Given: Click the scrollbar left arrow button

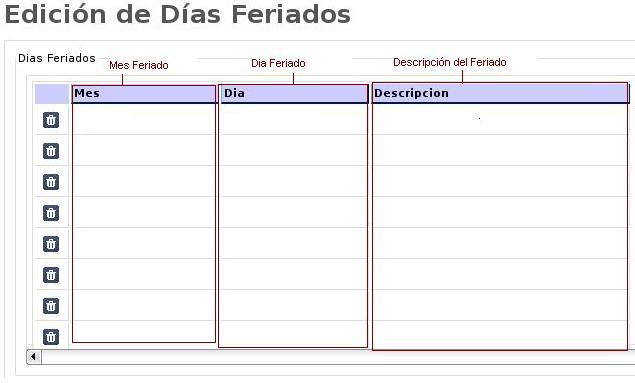Looking at the screenshot, I should pos(34,357).
